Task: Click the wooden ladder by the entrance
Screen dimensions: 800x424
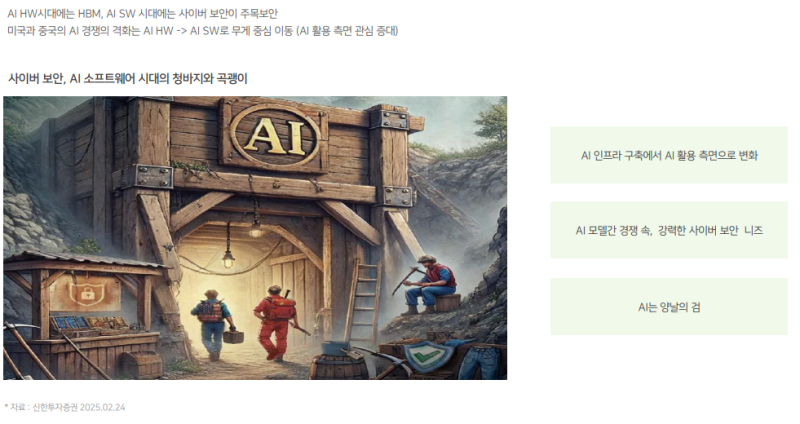Action: (x=363, y=301)
